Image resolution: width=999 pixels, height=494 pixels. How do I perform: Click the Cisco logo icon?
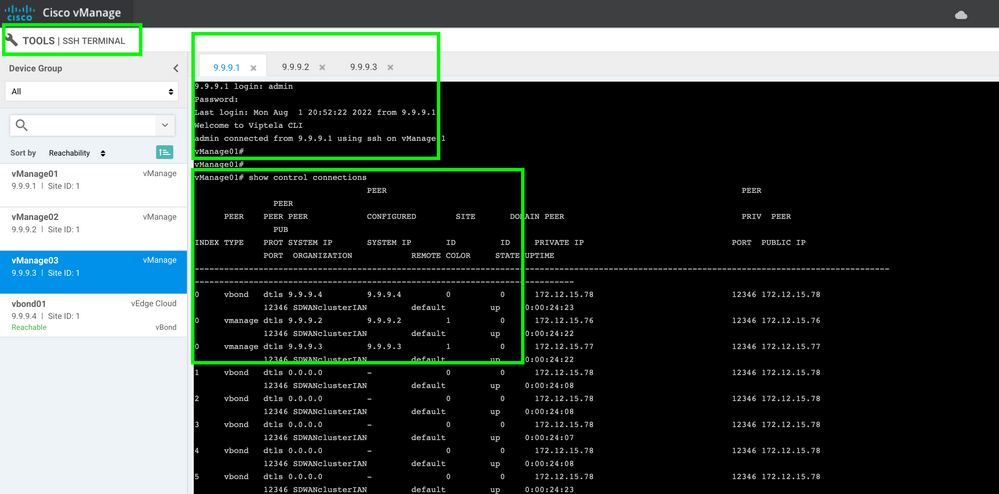[x=19, y=13]
